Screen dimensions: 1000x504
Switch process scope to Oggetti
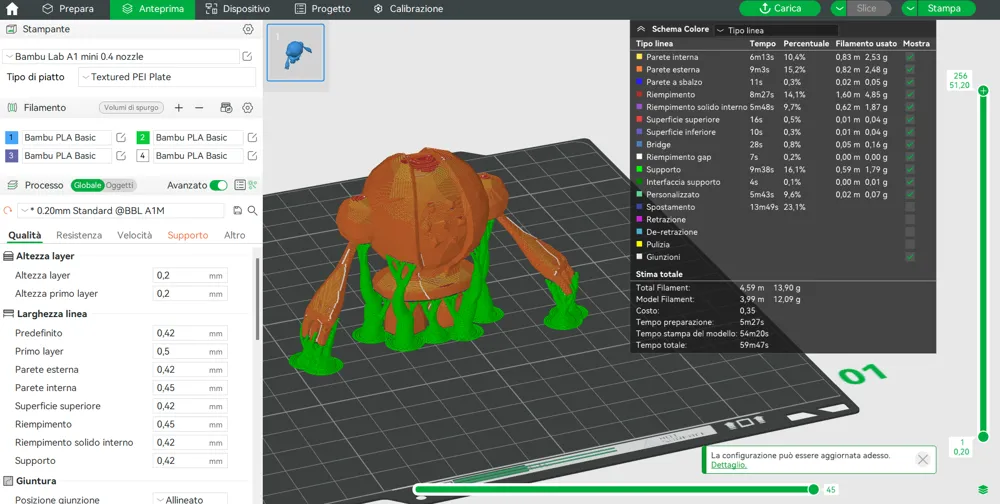click(120, 185)
